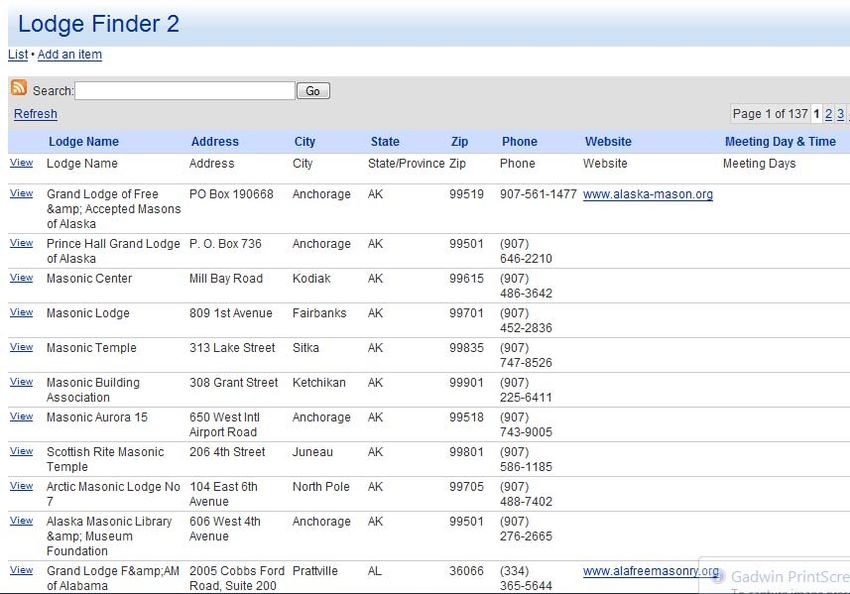Select zip code 99519
The width and height of the screenshot is (850, 594).
(466, 194)
